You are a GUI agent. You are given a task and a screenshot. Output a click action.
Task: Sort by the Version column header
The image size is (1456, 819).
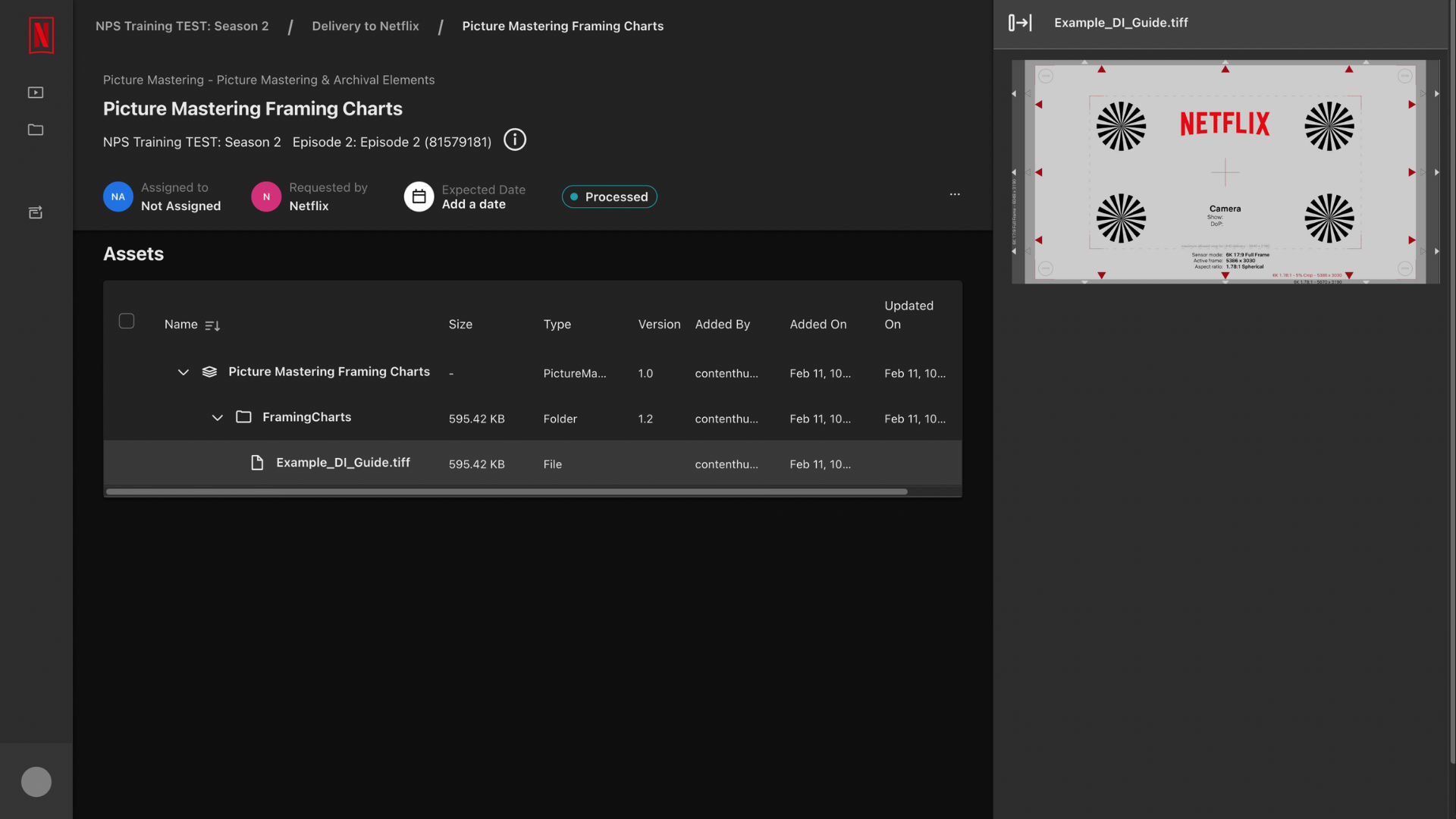click(659, 325)
